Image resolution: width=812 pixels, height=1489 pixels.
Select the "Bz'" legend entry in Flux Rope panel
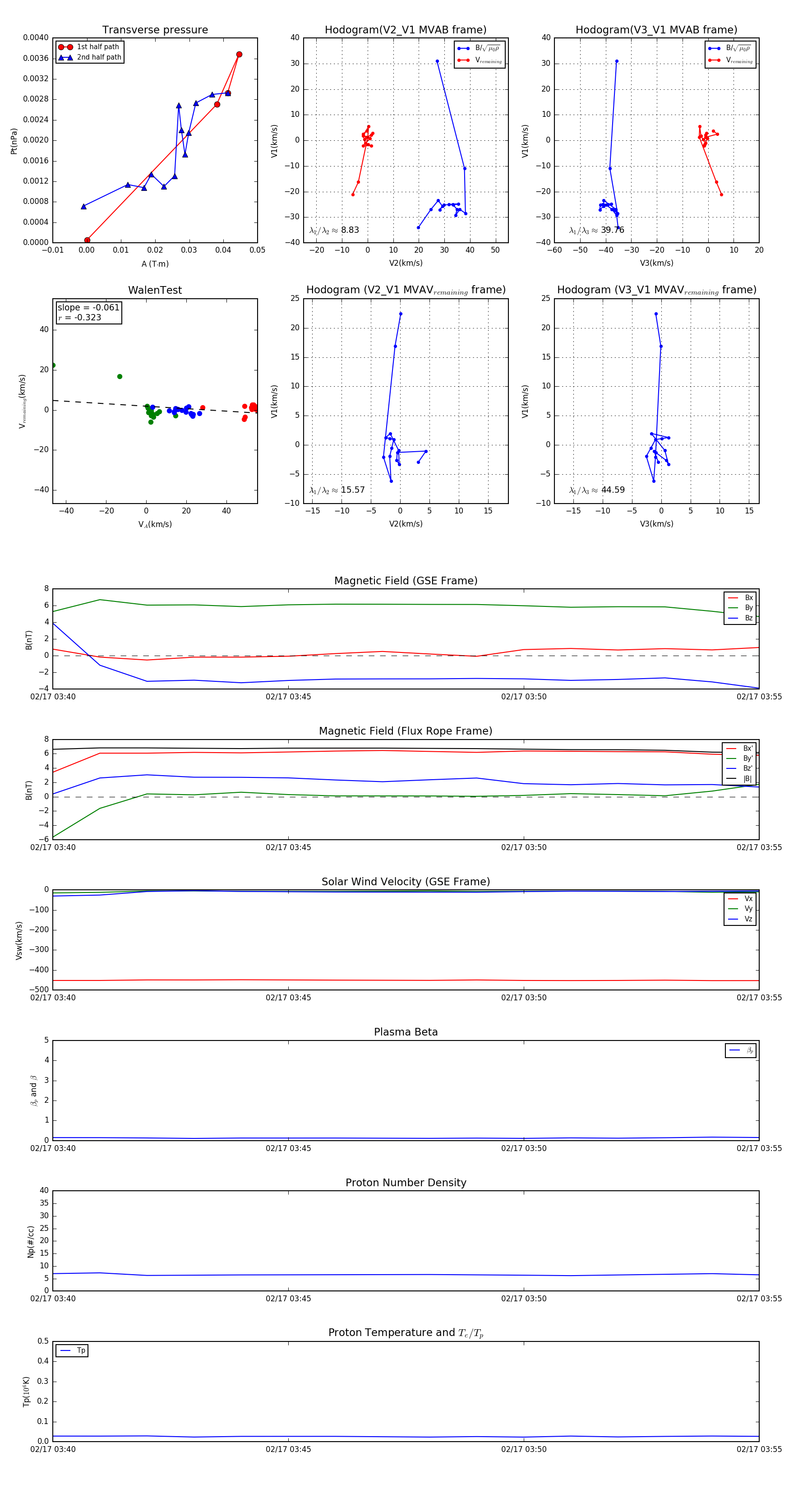[x=739, y=769]
